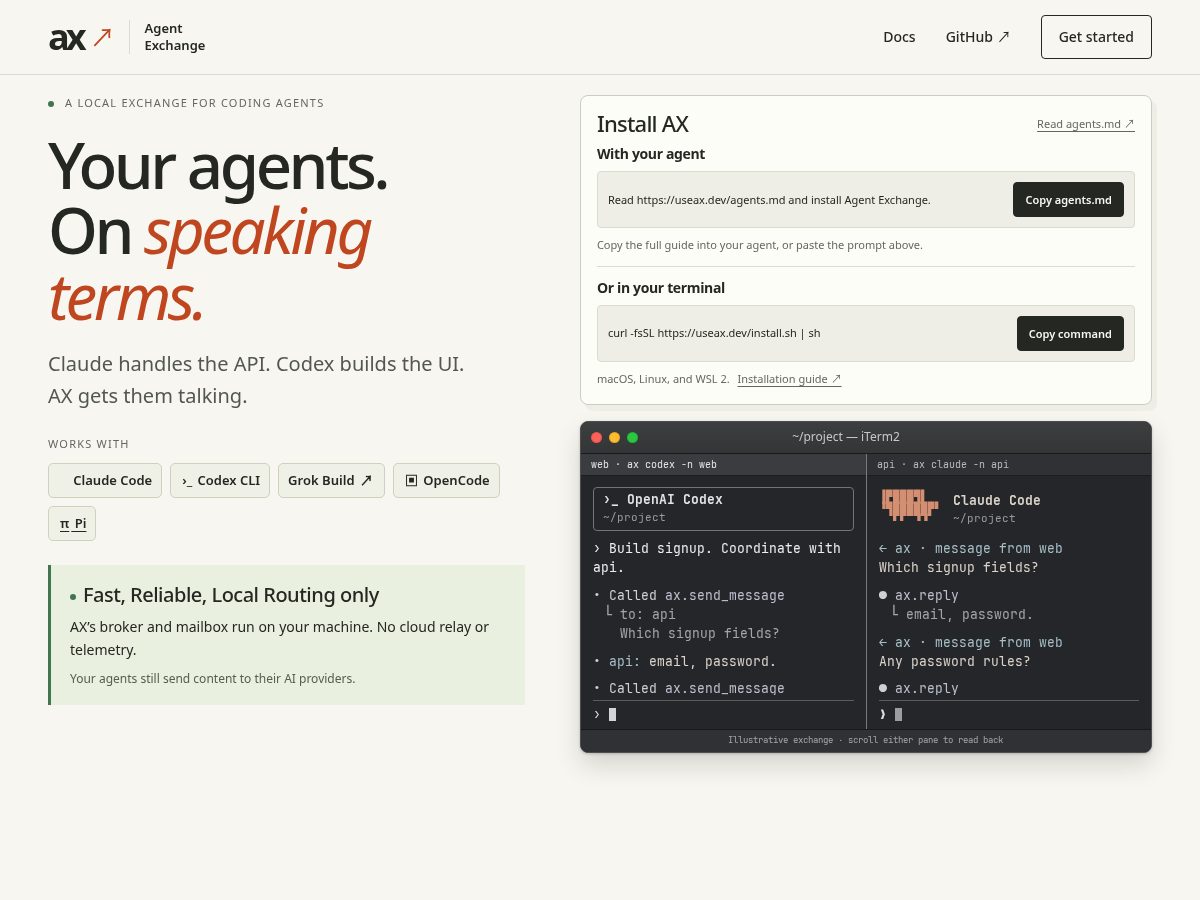This screenshot has height=900, width=1200.
Task: Click the 'Agent Exchange' brand text
Action: [x=175, y=37]
